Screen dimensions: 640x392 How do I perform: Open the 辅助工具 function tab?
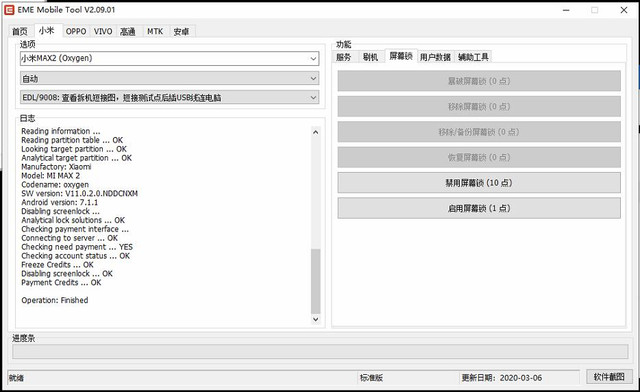click(x=473, y=57)
